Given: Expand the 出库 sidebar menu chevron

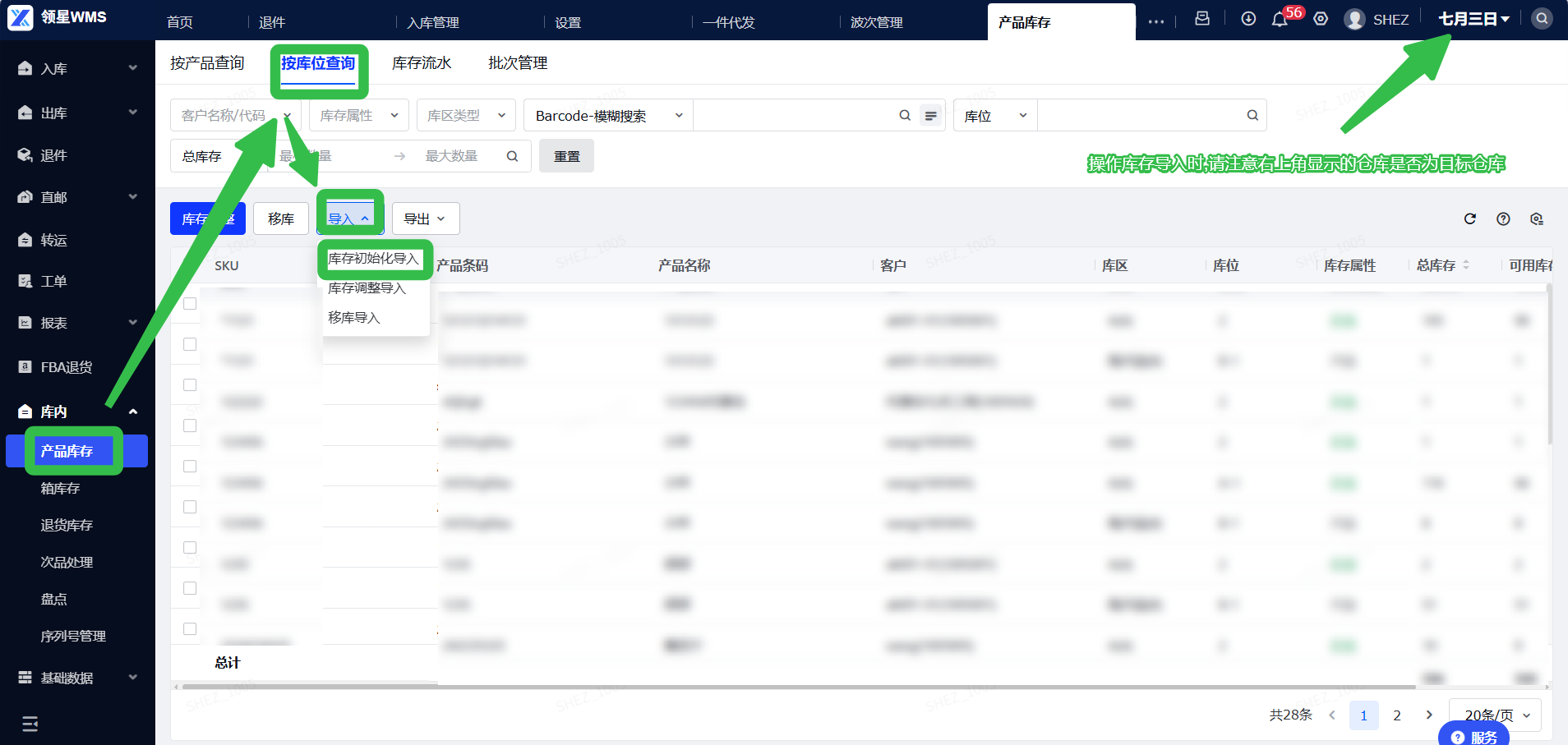Looking at the screenshot, I should tap(133, 113).
